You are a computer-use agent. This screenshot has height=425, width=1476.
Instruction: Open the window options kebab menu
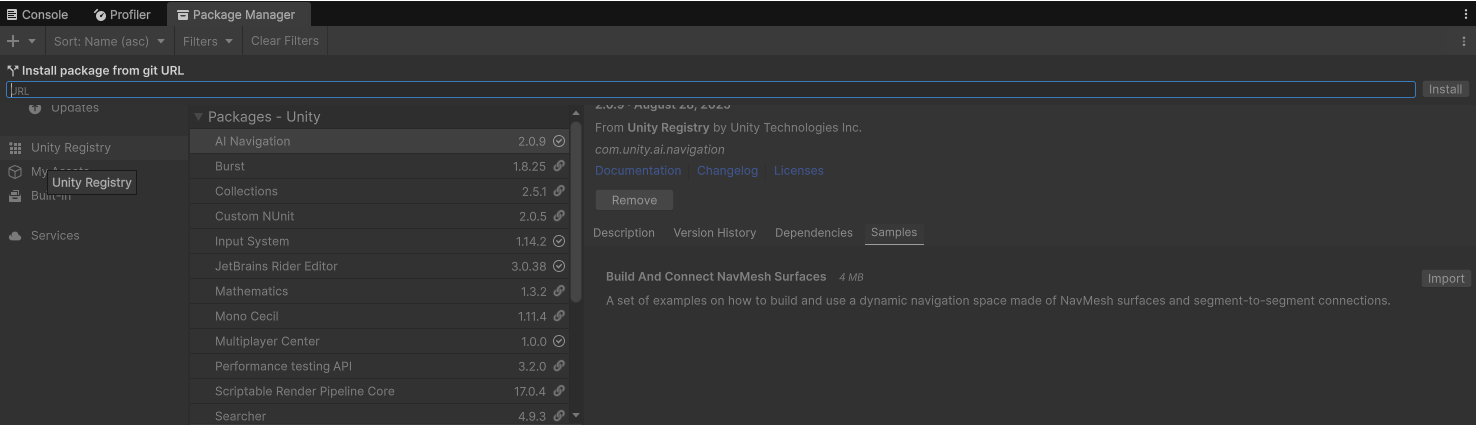[1466, 14]
